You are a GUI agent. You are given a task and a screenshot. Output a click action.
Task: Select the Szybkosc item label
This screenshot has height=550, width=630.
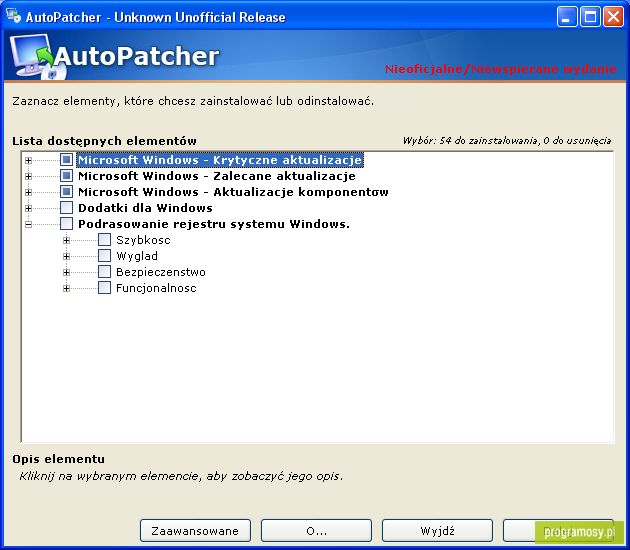coord(143,240)
